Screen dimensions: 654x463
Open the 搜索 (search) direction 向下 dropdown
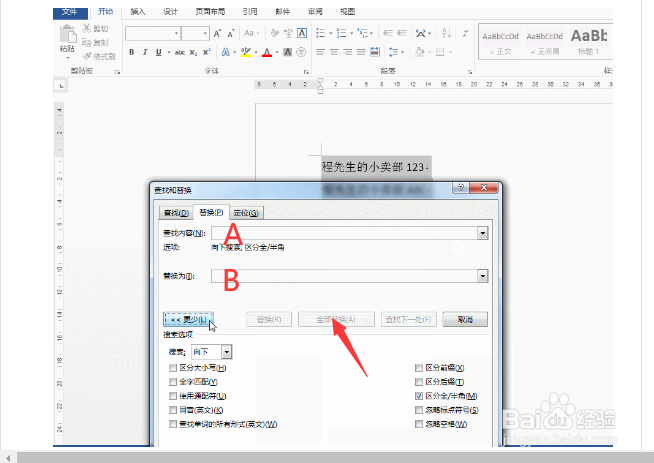pos(226,352)
